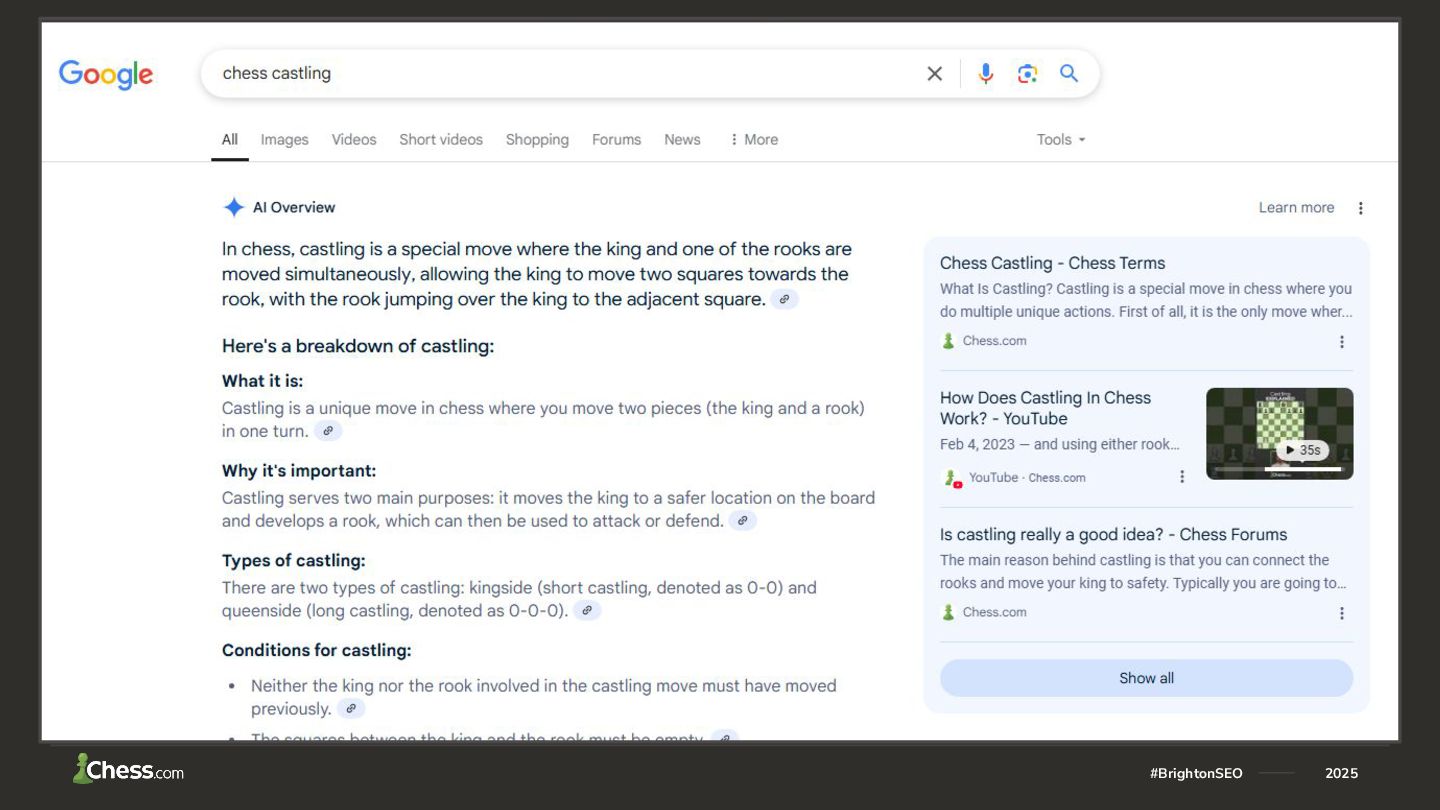Click the 'What it is:' heading
This screenshot has width=1440, height=810.
pos(262,381)
